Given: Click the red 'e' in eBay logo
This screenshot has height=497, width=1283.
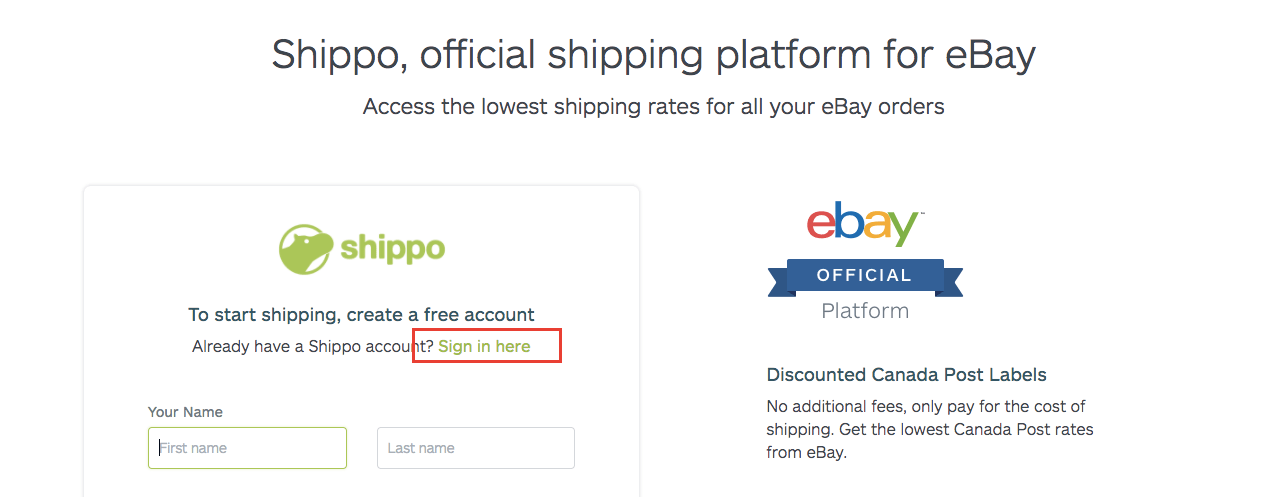Looking at the screenshot, I should tap(822, 223).
